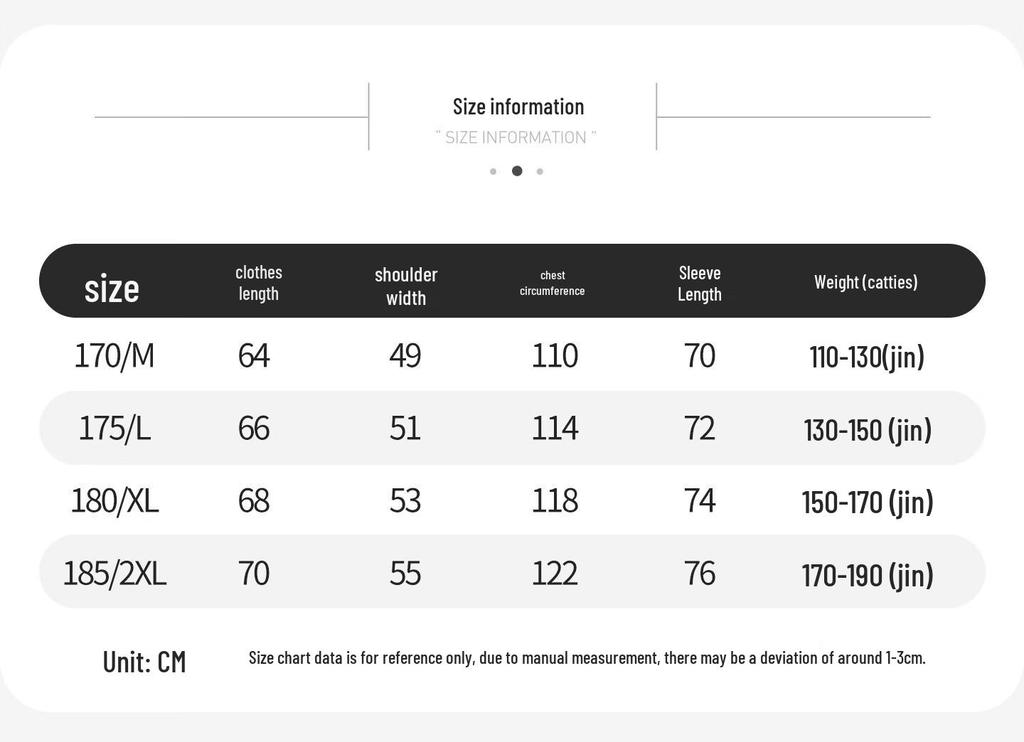Viewport: 1024px width, 742px height.
Task: Select the 180/XL size row label
Action: [115, 501]
